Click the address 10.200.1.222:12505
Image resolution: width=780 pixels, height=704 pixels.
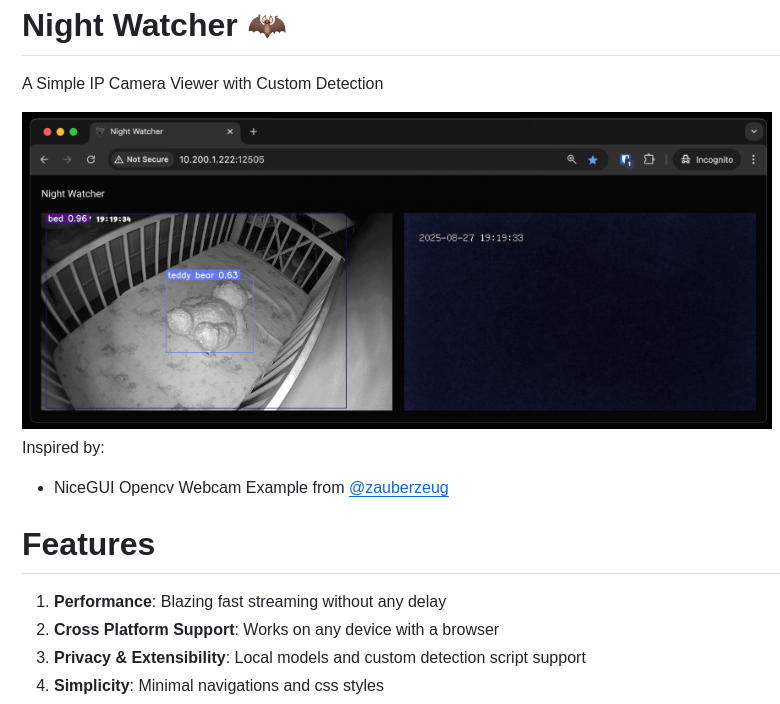(222, 160)
